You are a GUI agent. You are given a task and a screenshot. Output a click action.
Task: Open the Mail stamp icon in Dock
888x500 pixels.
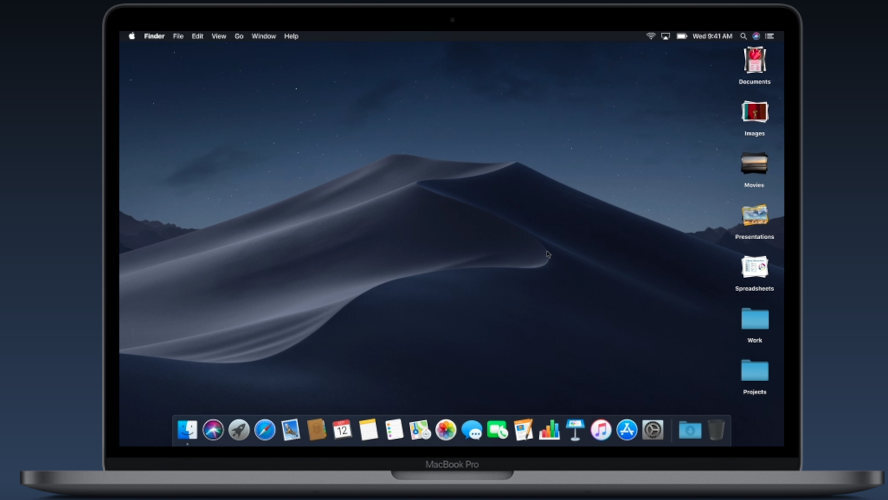click(x=291, y=430)
